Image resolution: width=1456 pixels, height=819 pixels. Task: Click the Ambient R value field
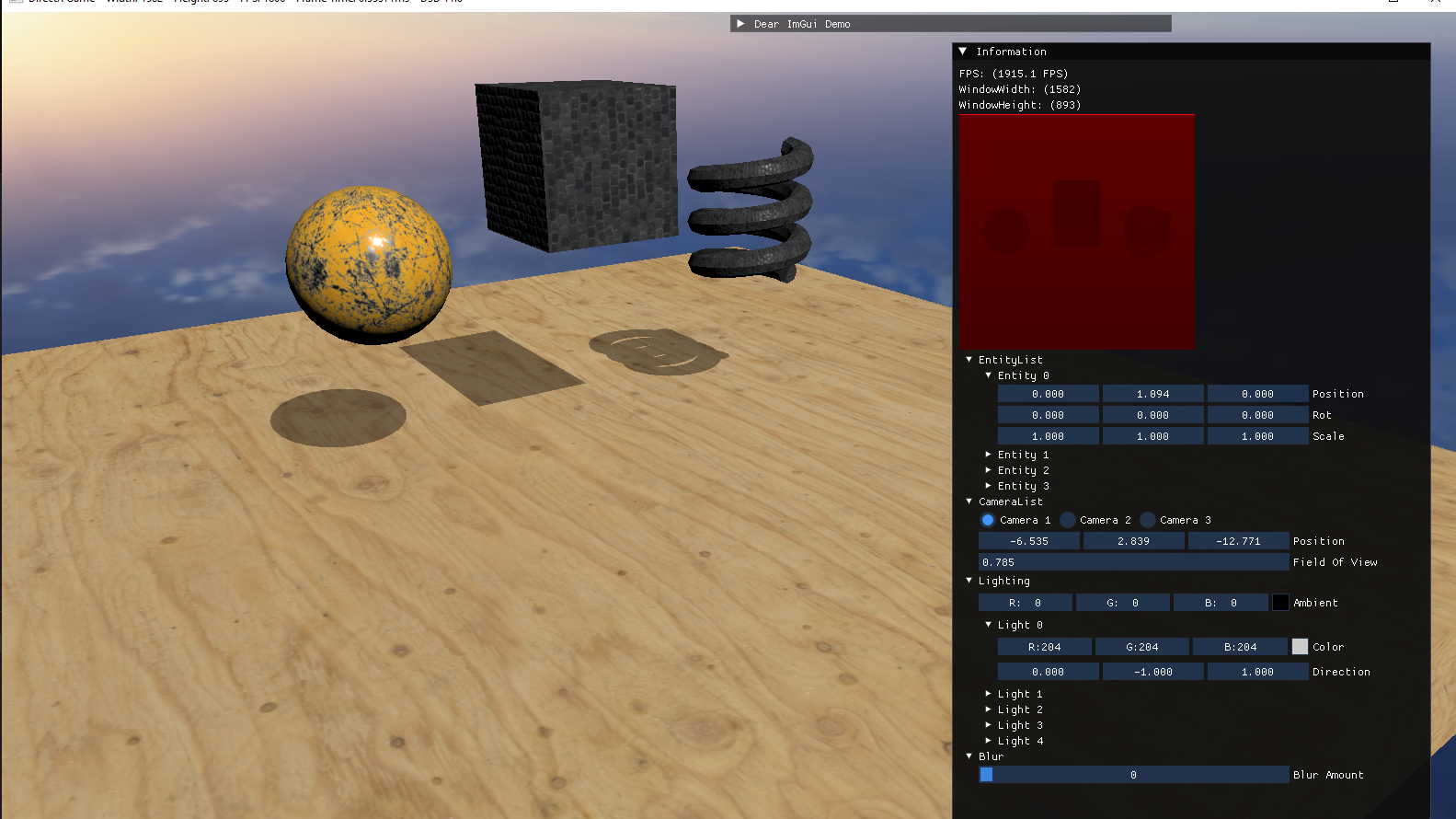tap(1026, 603)
